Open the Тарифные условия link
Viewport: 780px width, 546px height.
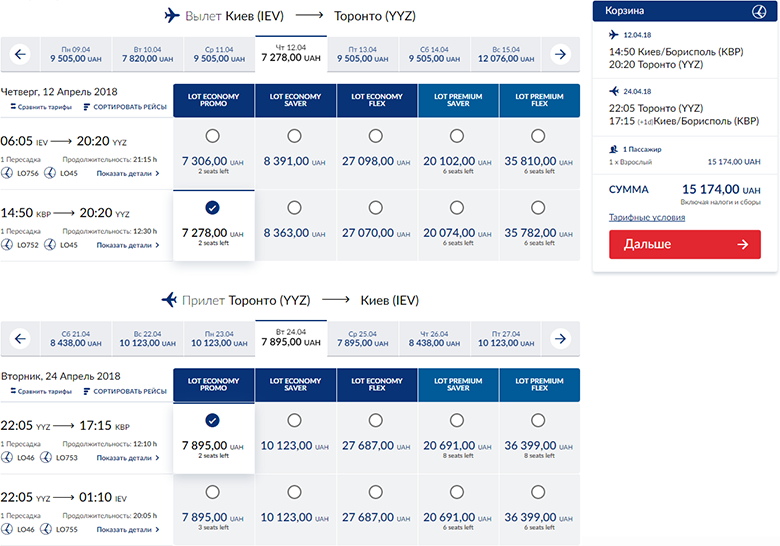(645, 218)
